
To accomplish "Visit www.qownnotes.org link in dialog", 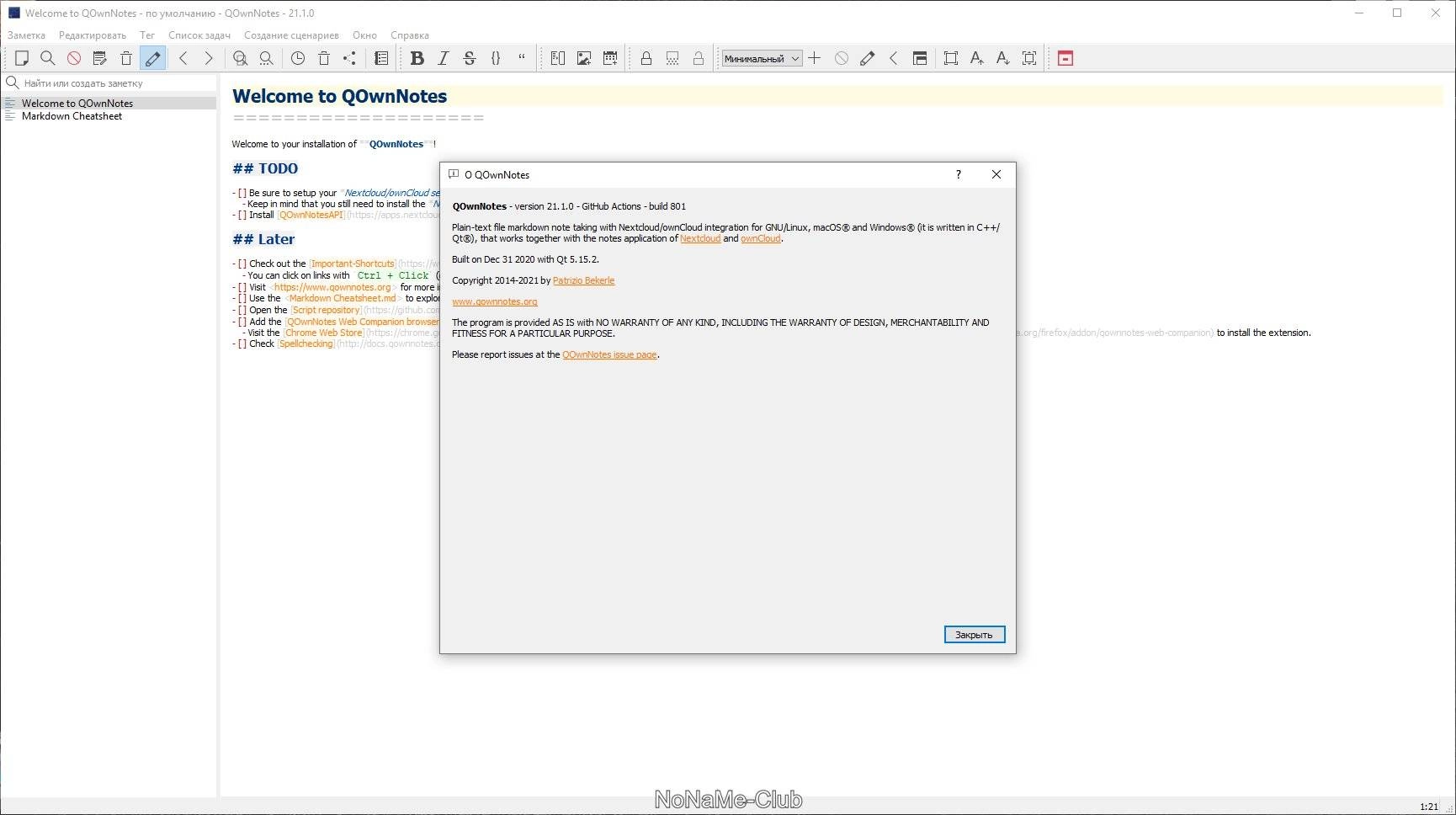I will [495, 301].
